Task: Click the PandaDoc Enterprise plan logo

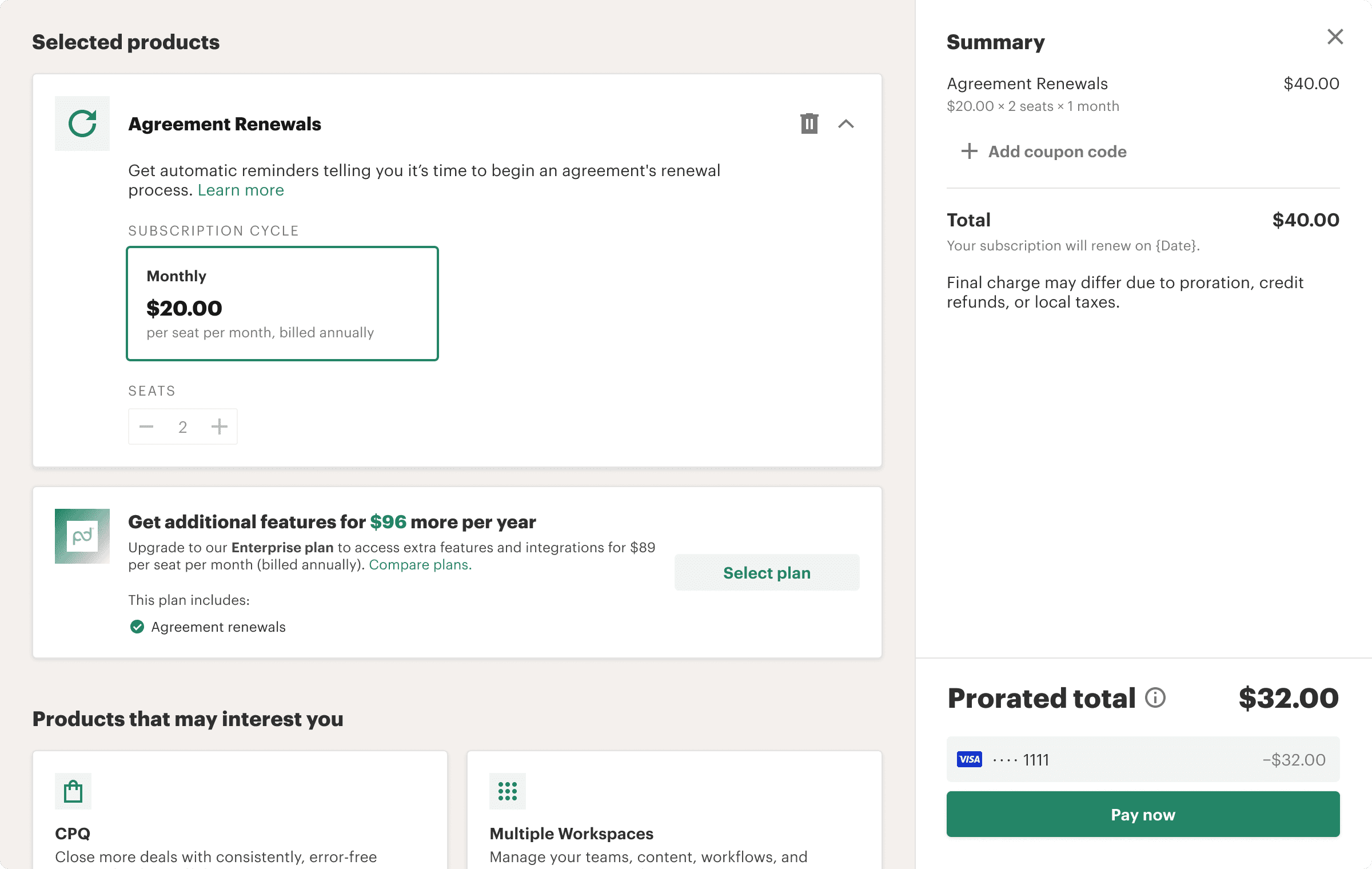Action: [x=82, y=536]
